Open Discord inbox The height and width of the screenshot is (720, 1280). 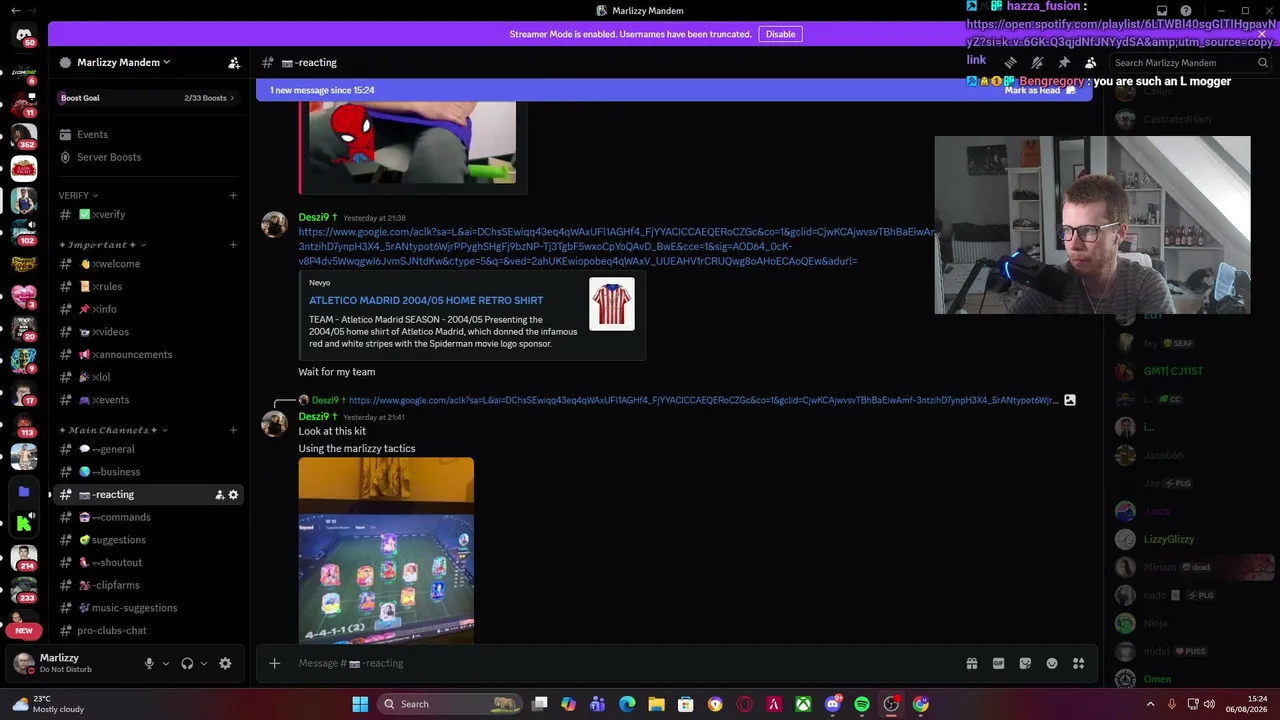[1162, 11]
